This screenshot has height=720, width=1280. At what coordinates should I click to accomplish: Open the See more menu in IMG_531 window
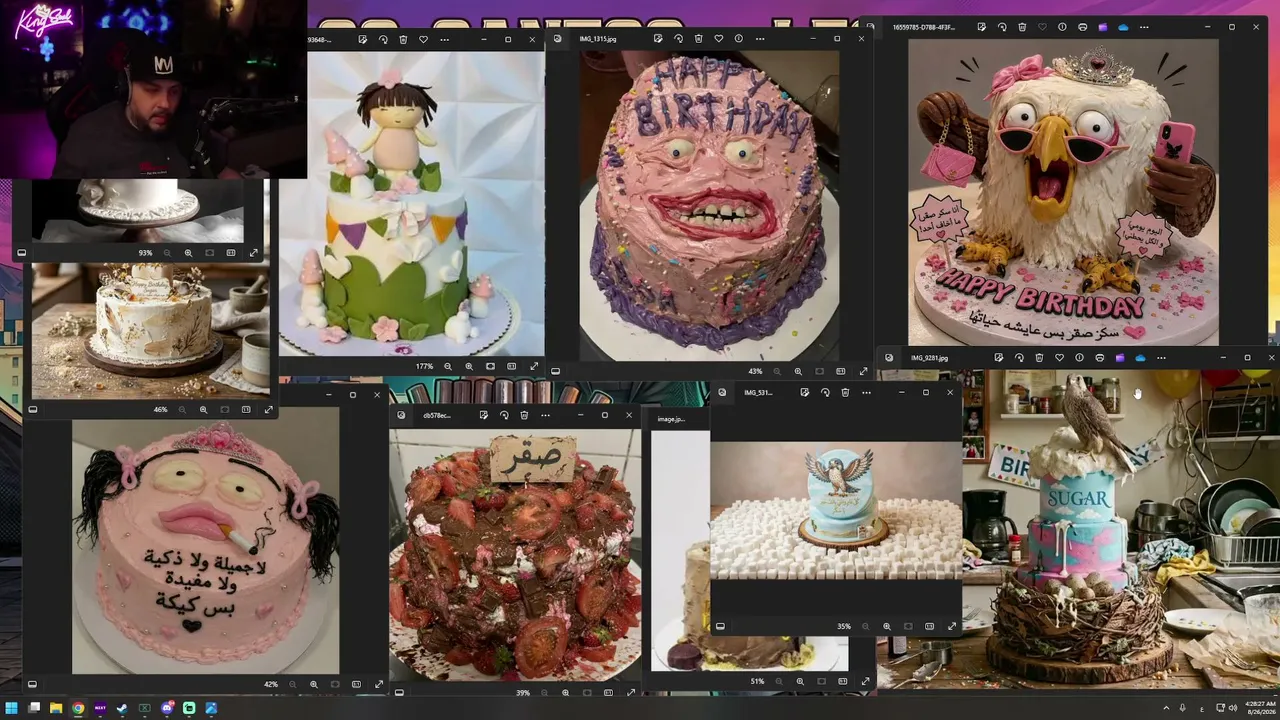(x=866, y=393)
